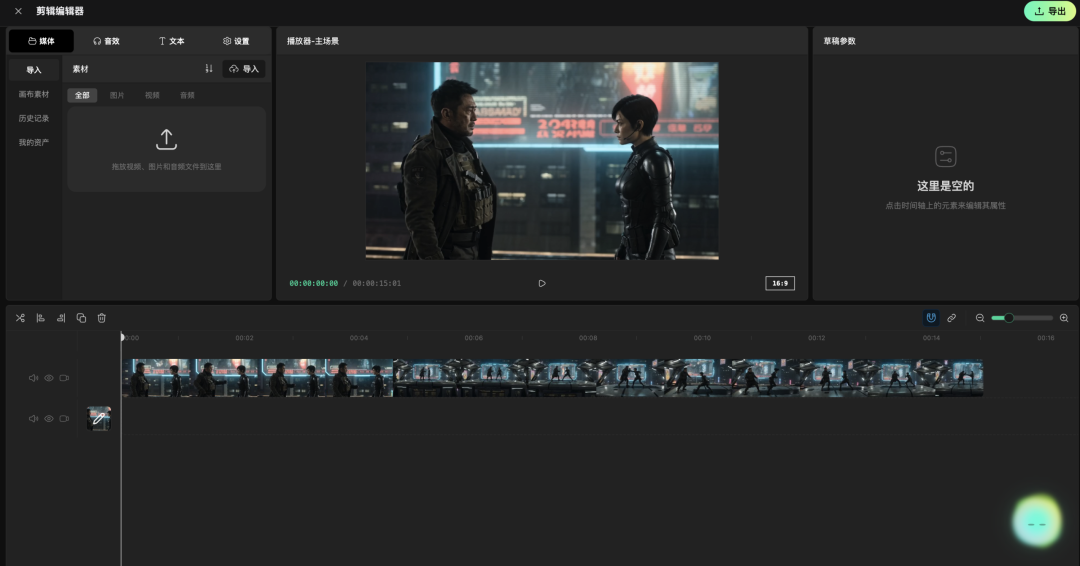Image resolution: width=1080 pixels, height=566 pixels.
Task: Toggle visibility of the first track
Action: click(49, 378)
